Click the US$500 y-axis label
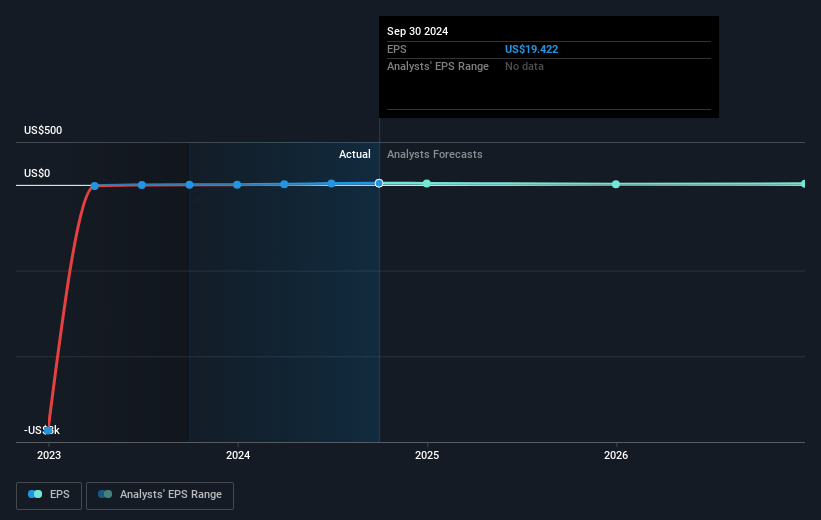 point(43,130)
